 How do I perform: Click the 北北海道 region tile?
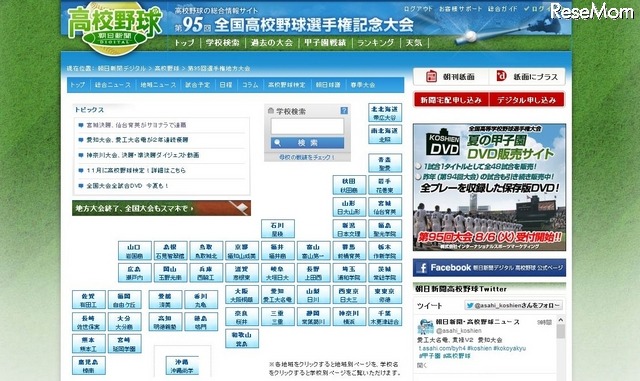click(x=385, y=112)
